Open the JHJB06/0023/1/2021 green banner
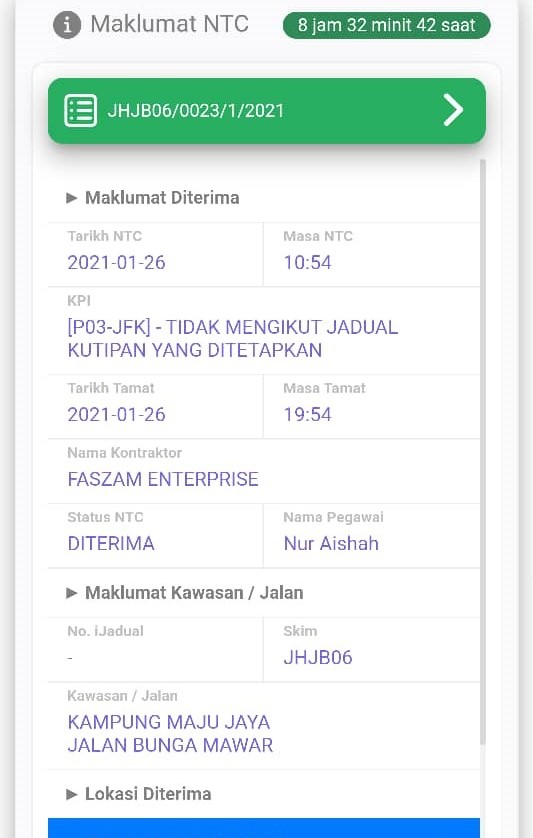 [267, 111]
